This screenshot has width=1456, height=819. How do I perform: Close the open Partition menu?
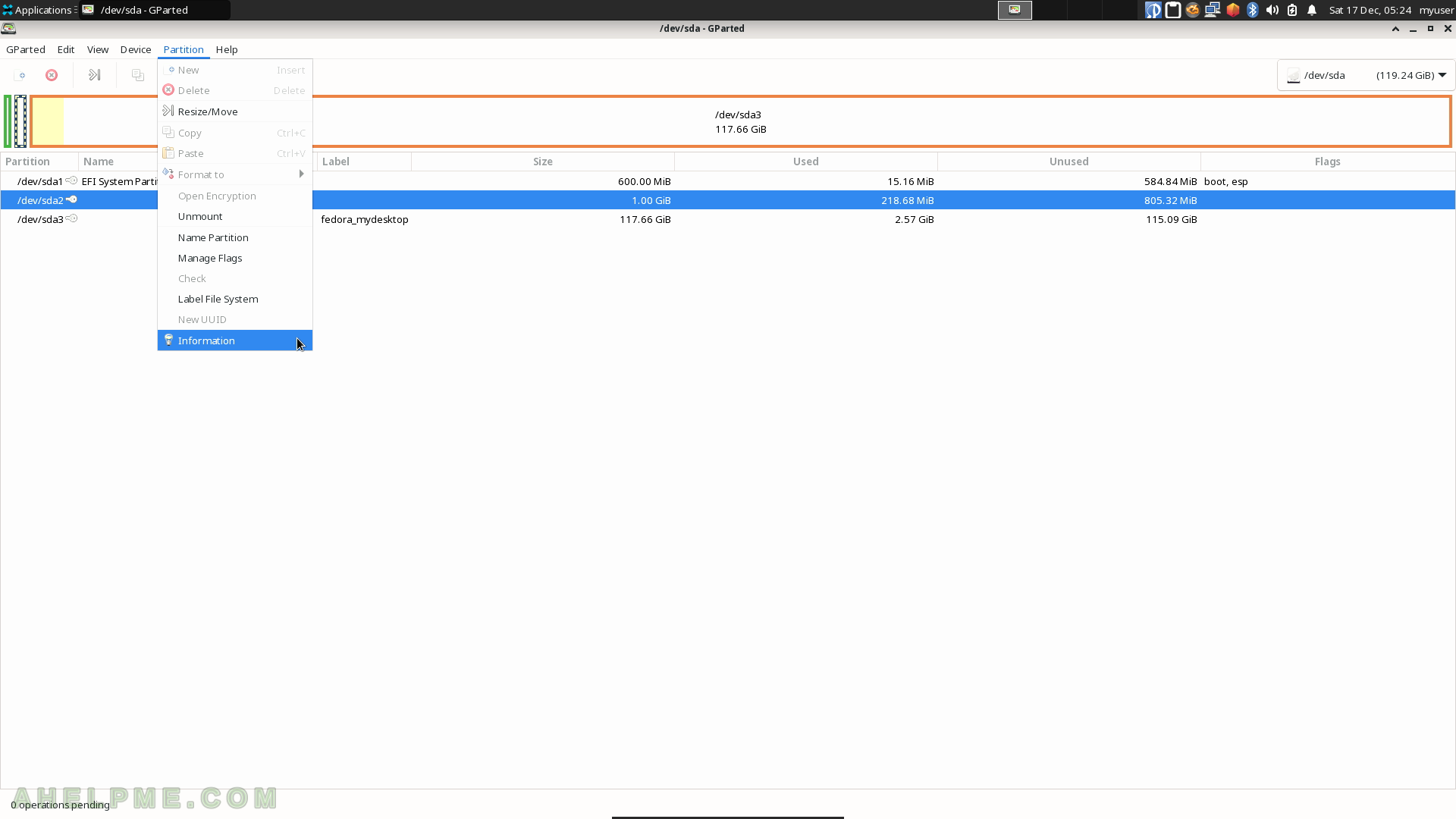click(x=184, y=49)
